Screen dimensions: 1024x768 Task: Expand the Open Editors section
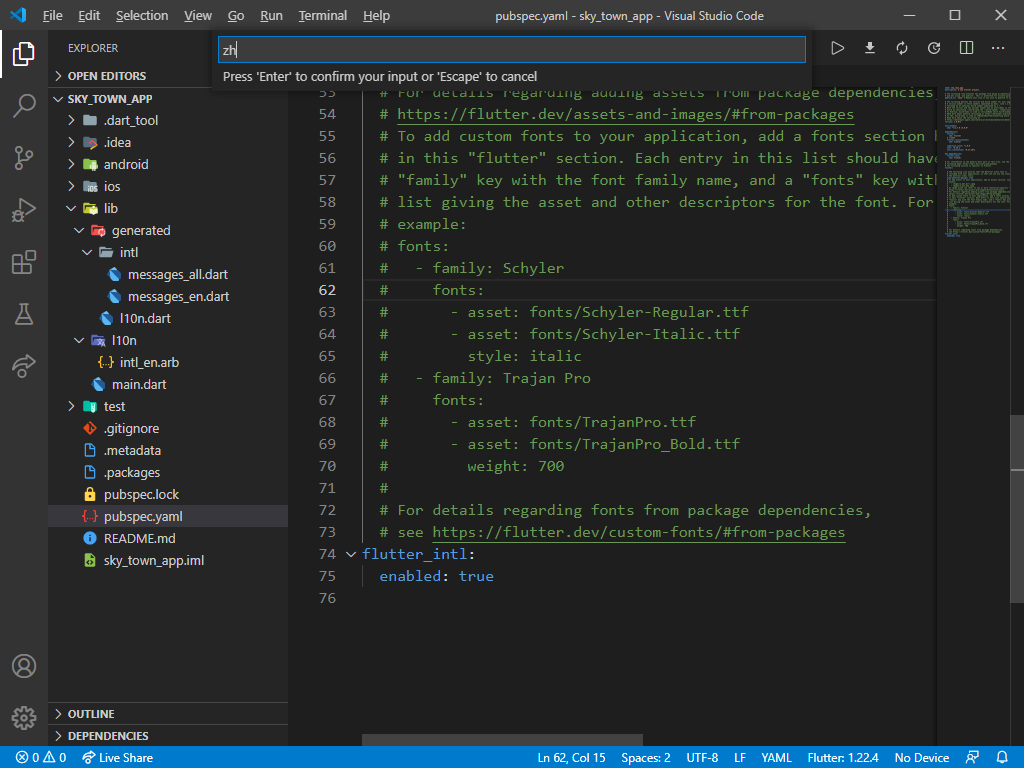pyautogui.click(x=168, y=76)
